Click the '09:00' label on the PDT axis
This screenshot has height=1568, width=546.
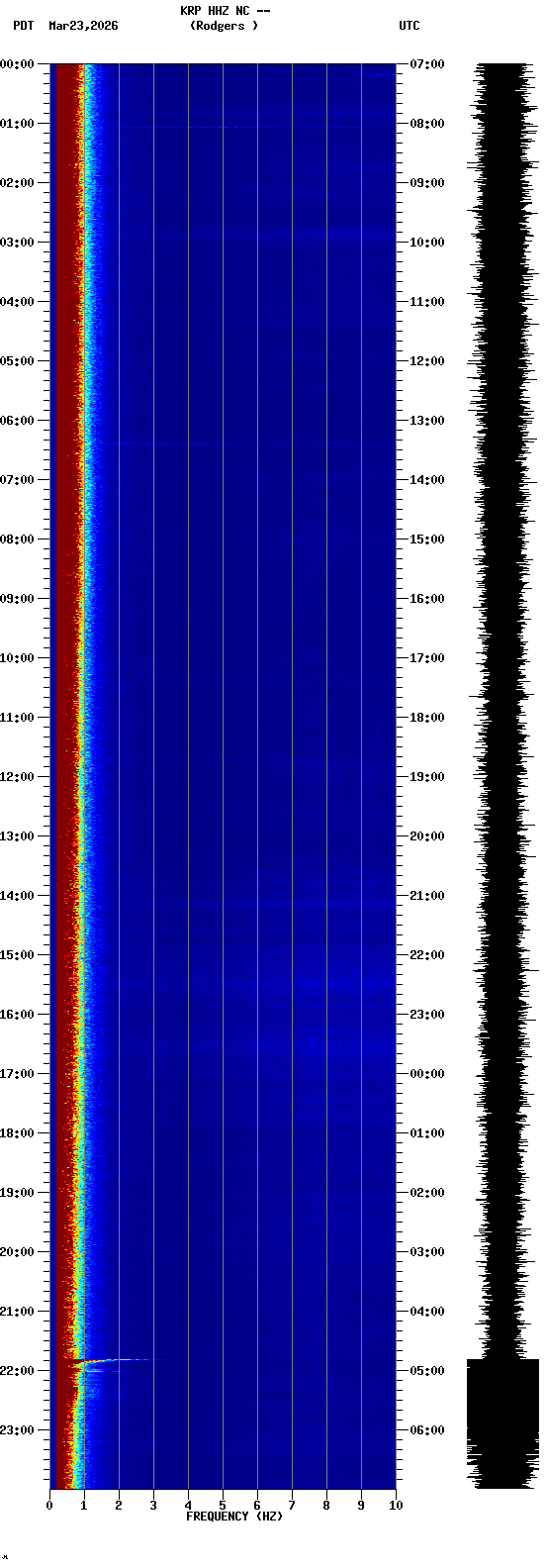point(17,599)
